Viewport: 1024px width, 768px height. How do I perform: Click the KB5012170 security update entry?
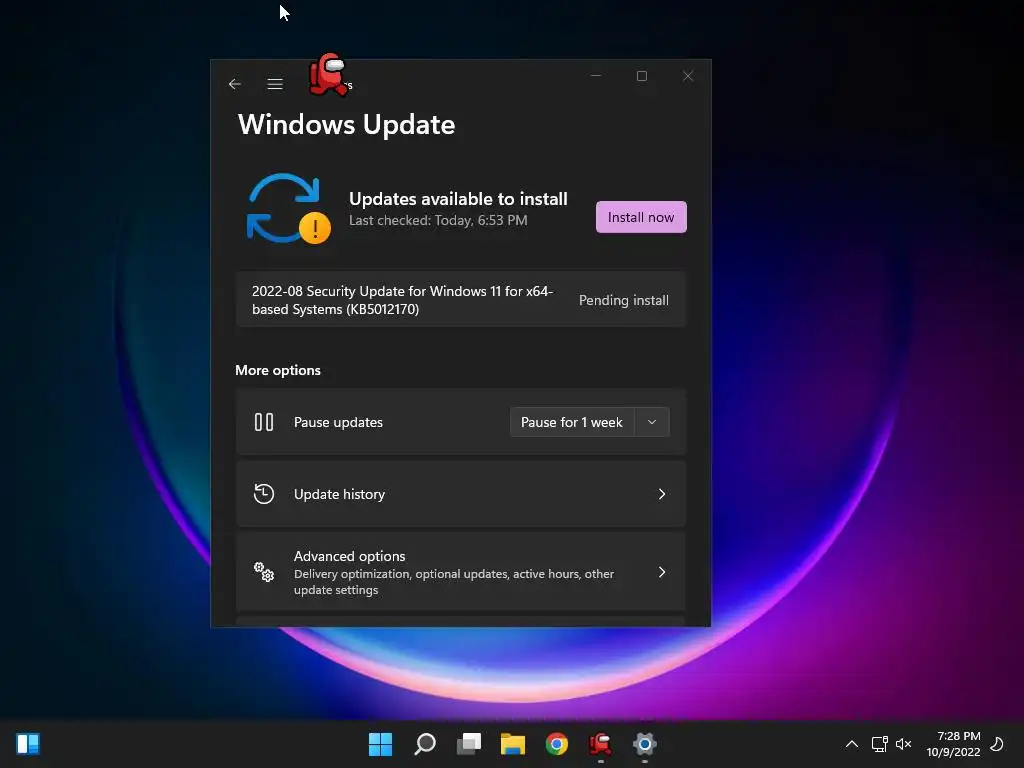pyautogui.click(x=460, y=300)
